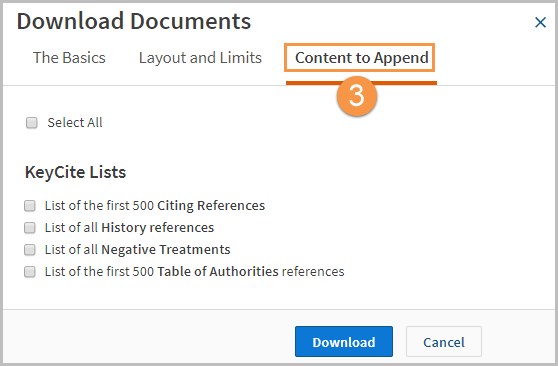
Task: Click the History references label text
Action: click(129, 228)
